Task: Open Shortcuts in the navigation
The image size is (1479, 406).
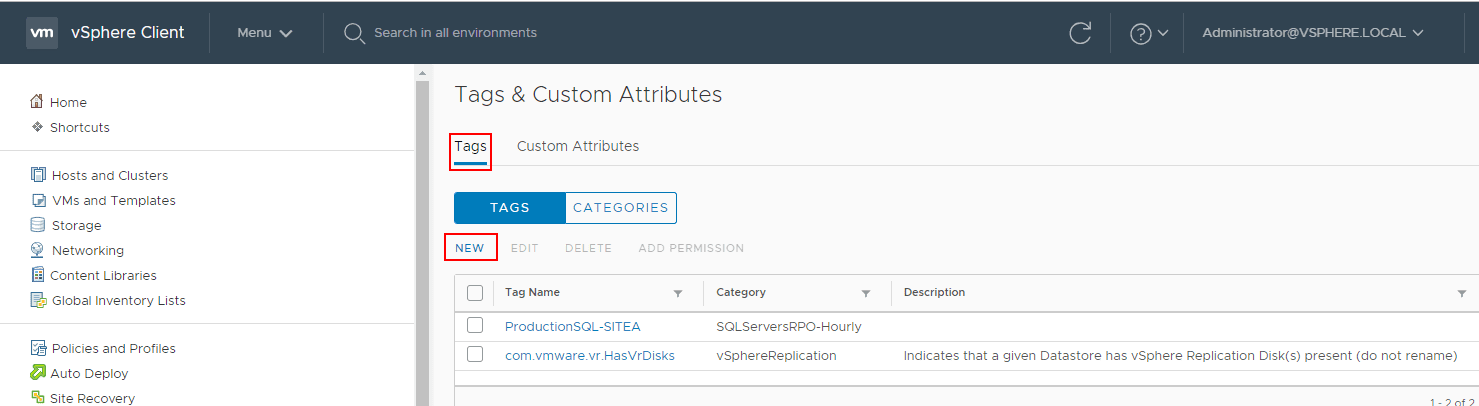Action: click(x=80, y=127)
